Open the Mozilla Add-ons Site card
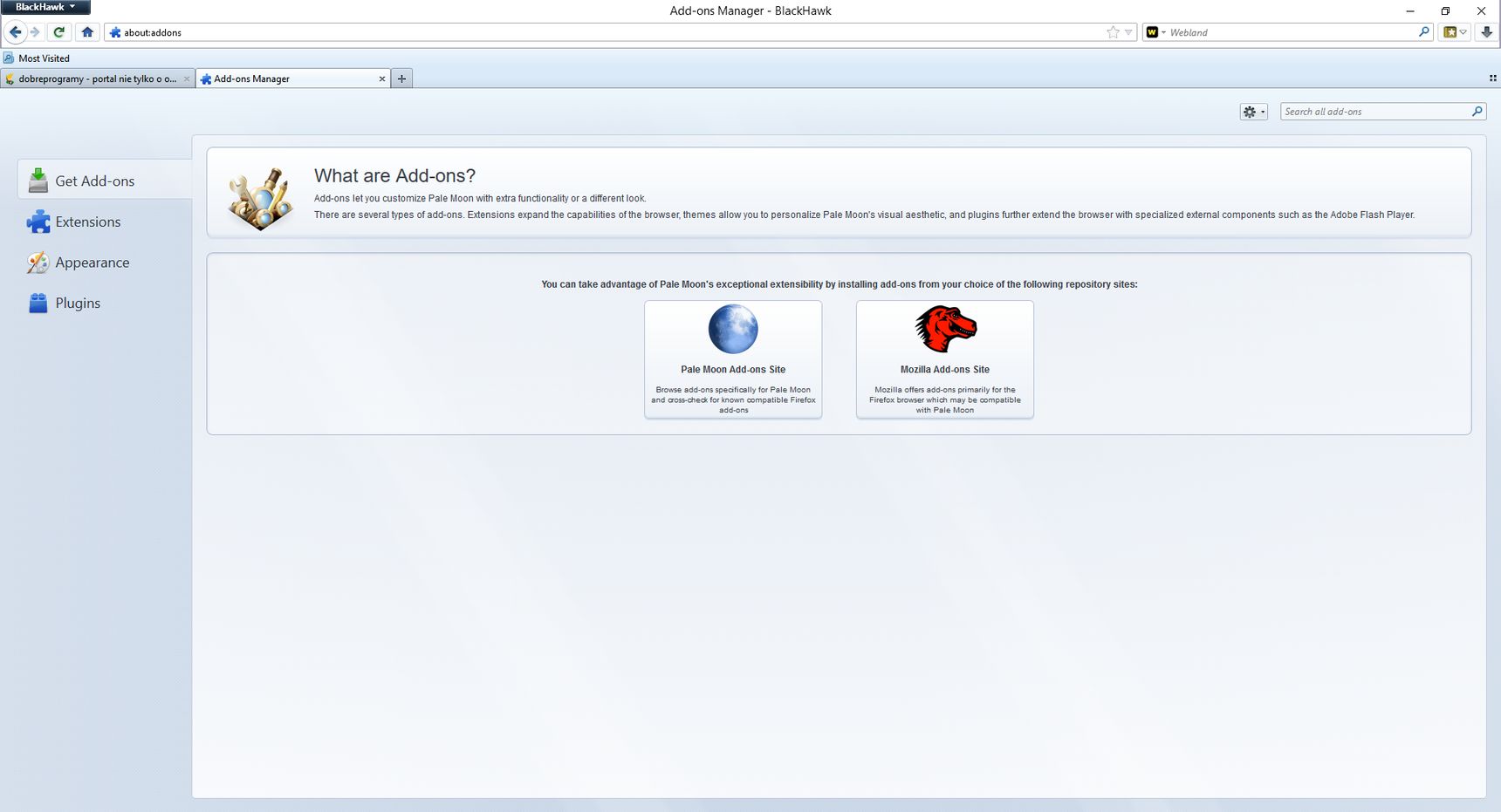 click(x=945, y=359)
